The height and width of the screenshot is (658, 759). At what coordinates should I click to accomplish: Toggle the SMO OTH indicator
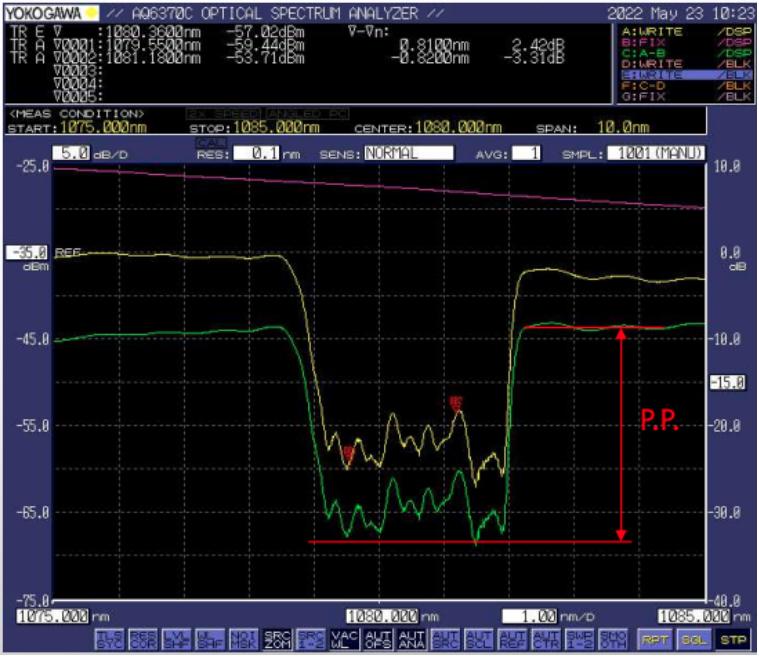coord(612,639)
